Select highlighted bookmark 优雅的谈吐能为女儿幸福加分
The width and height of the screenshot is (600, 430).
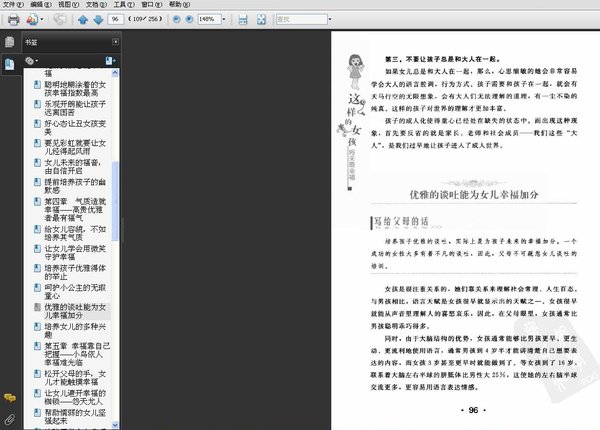pos(75,311)
